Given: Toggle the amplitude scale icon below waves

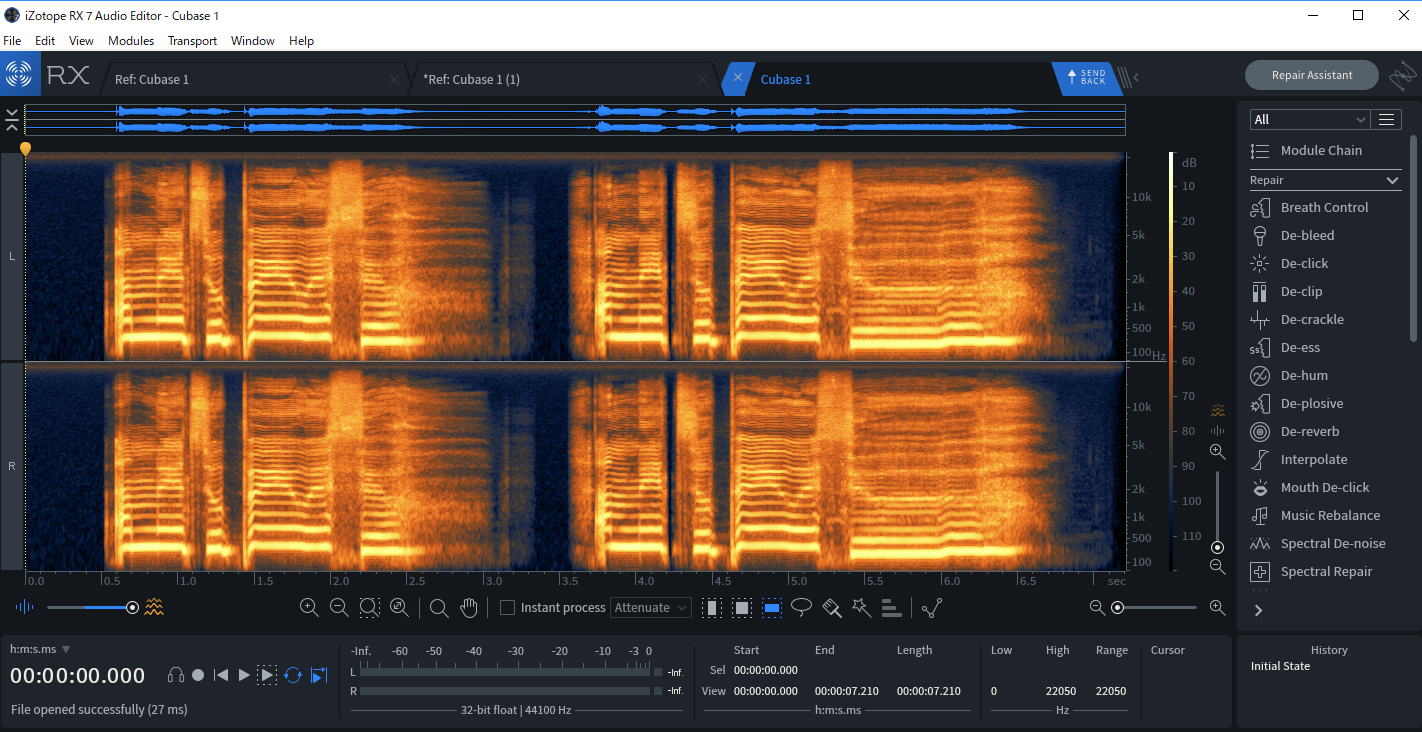Looking at the screenshot, I should (1217, 430).
